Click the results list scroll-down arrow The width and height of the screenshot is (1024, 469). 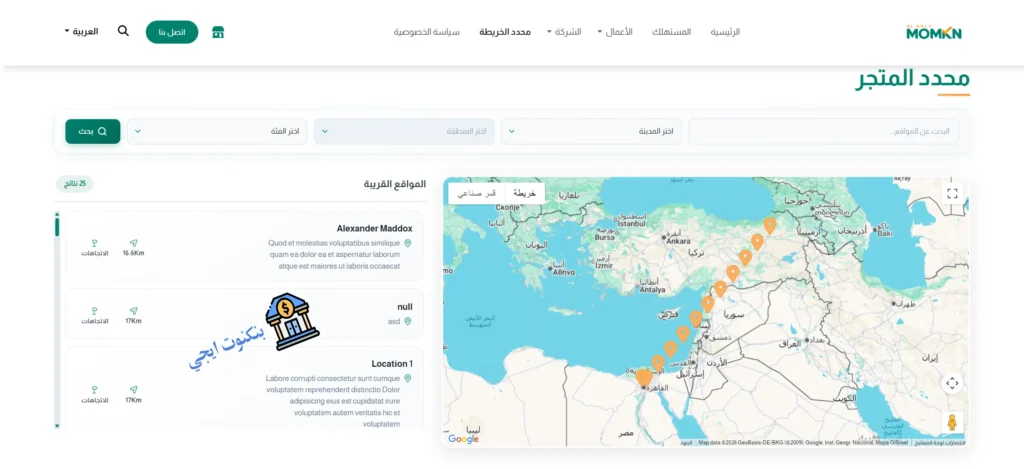click(57, 426)
